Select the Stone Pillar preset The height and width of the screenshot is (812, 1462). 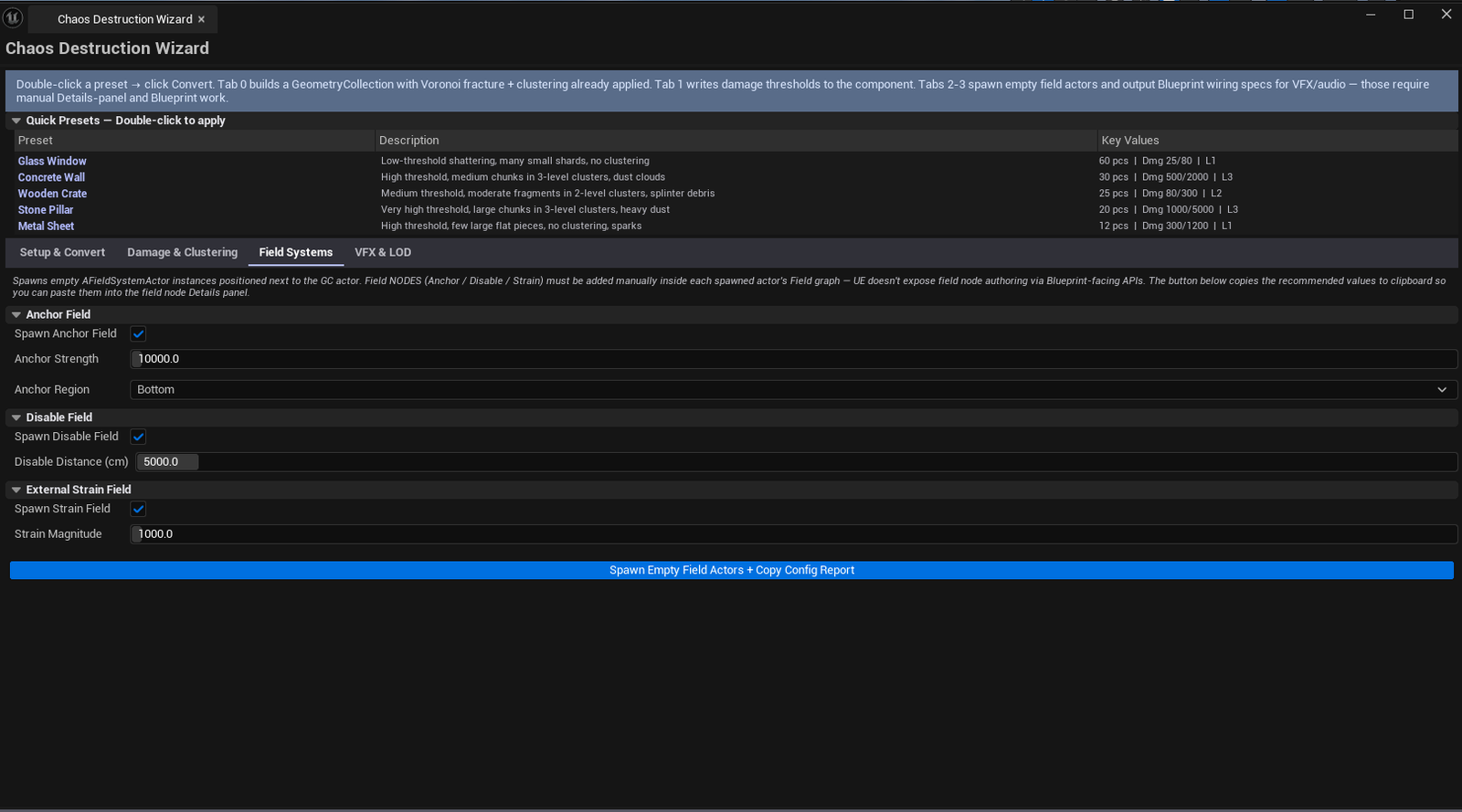coord(46,210)
